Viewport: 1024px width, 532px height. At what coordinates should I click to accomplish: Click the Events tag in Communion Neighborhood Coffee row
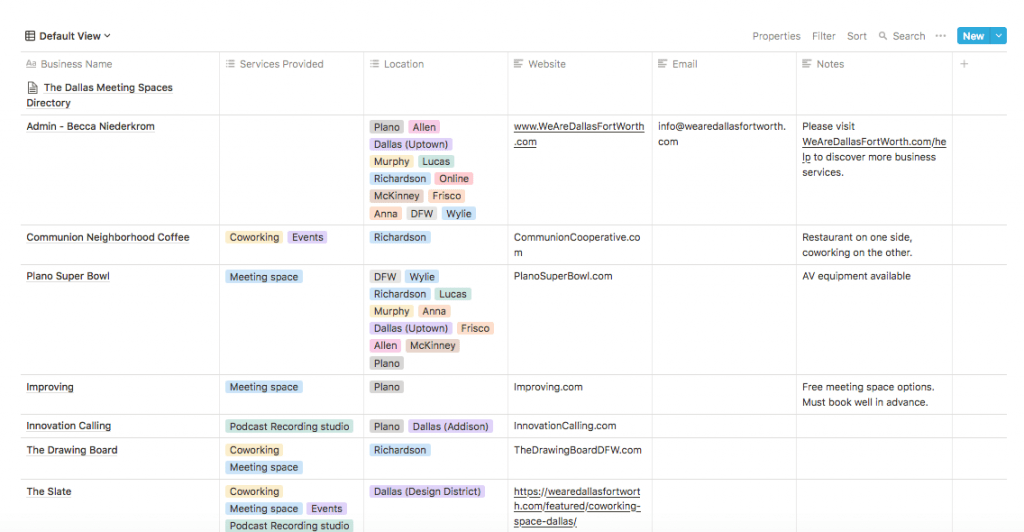click(308, 238)
